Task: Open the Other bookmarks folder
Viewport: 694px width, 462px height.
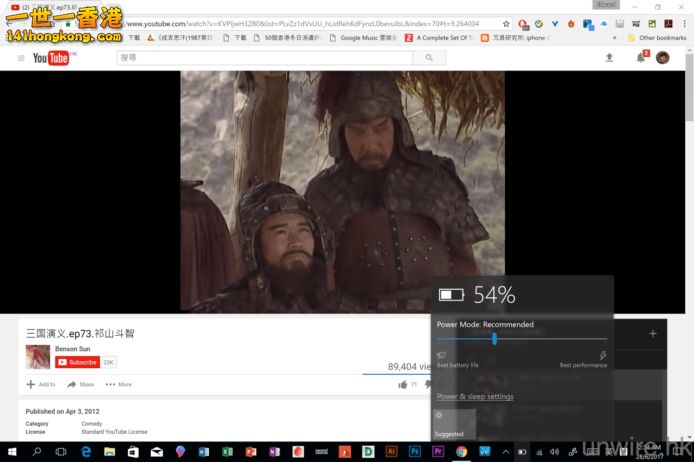Action: (657, 38)
